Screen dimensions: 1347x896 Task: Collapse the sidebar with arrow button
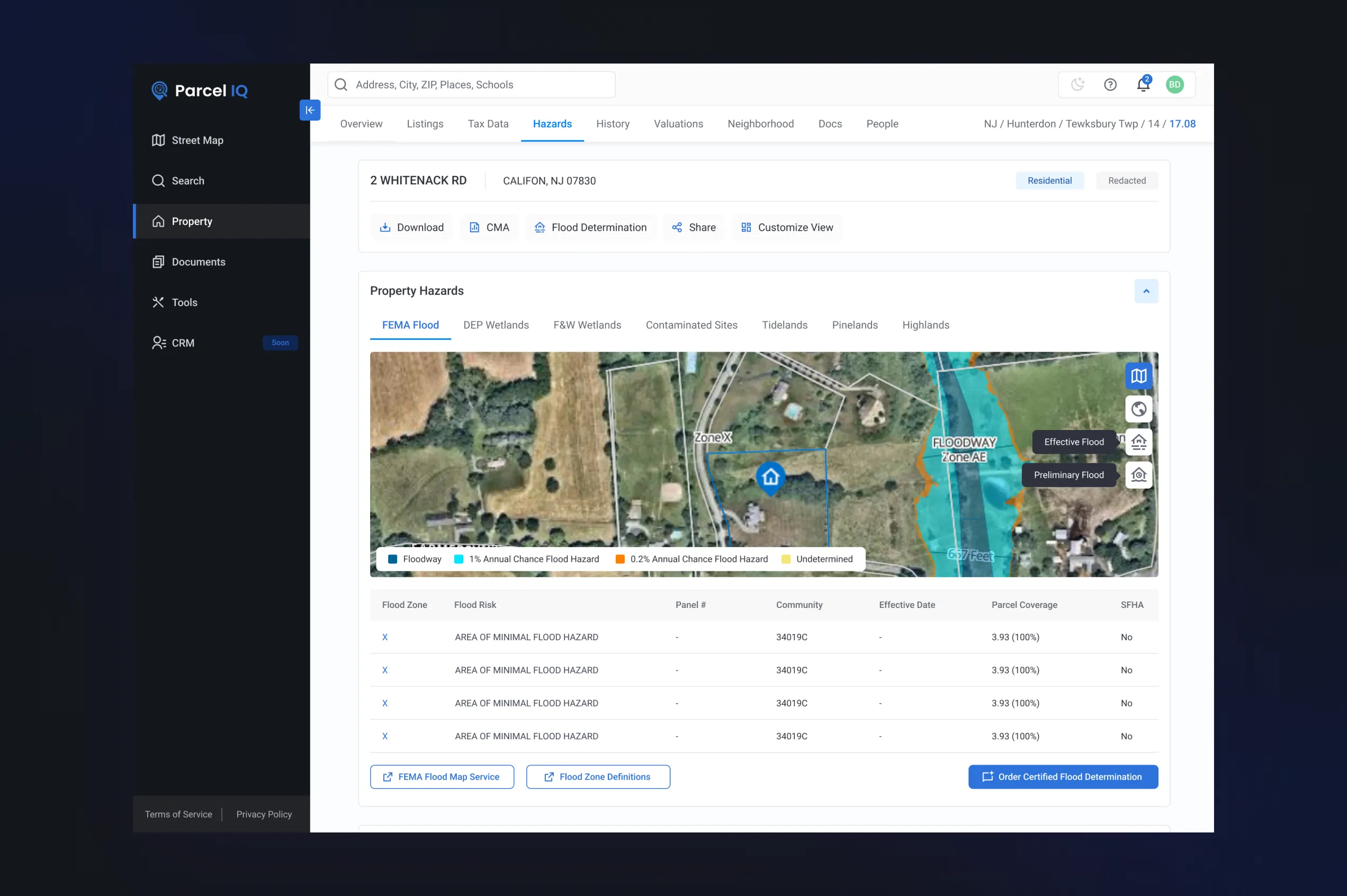coord(310,110)
